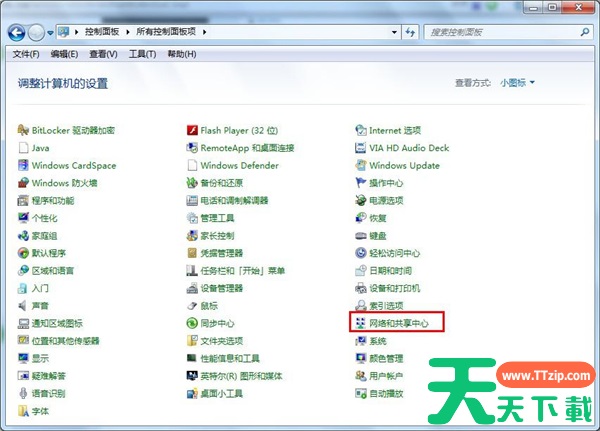Open the 同步中心 green sync icon

tap(192, 323)
